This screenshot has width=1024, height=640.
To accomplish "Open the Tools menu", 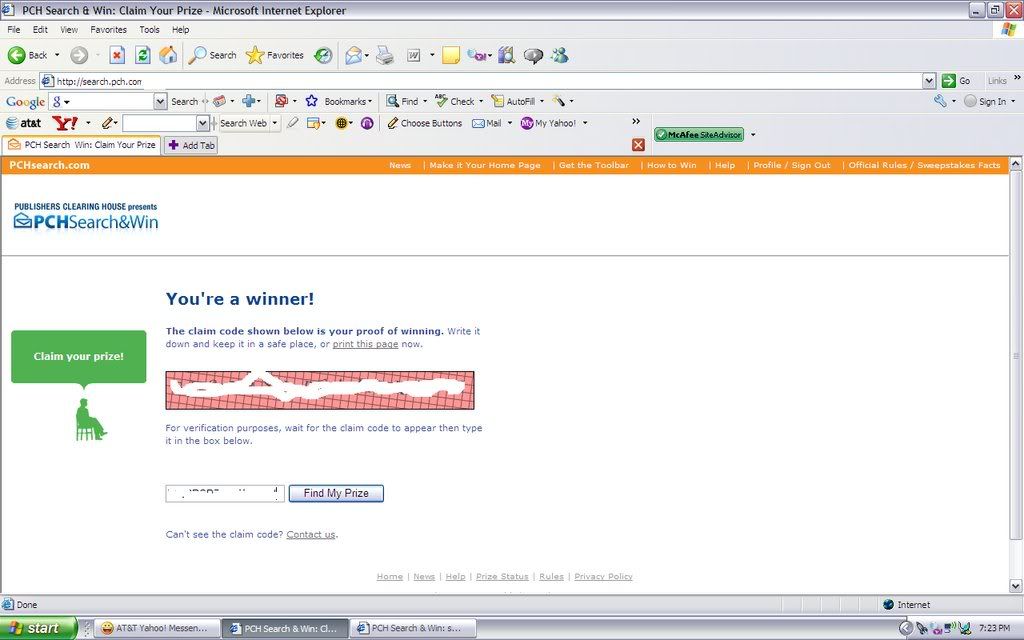I will click(149, 30).
